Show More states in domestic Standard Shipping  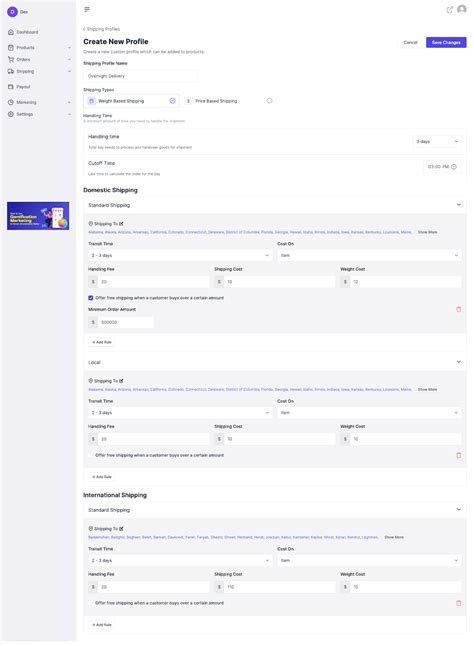pos(427,232)
